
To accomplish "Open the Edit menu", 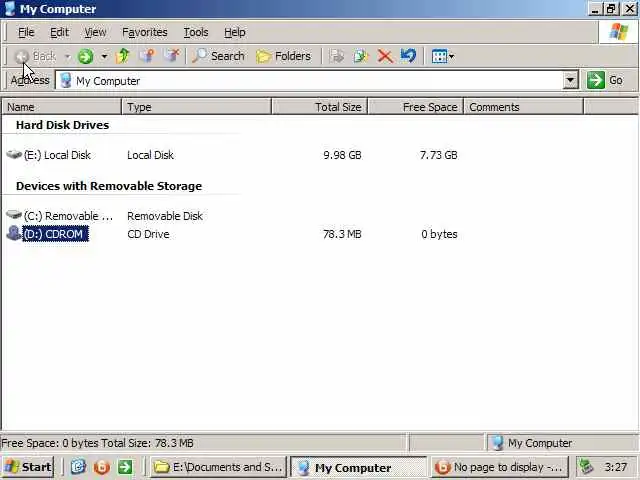I will tap(60, 32).
